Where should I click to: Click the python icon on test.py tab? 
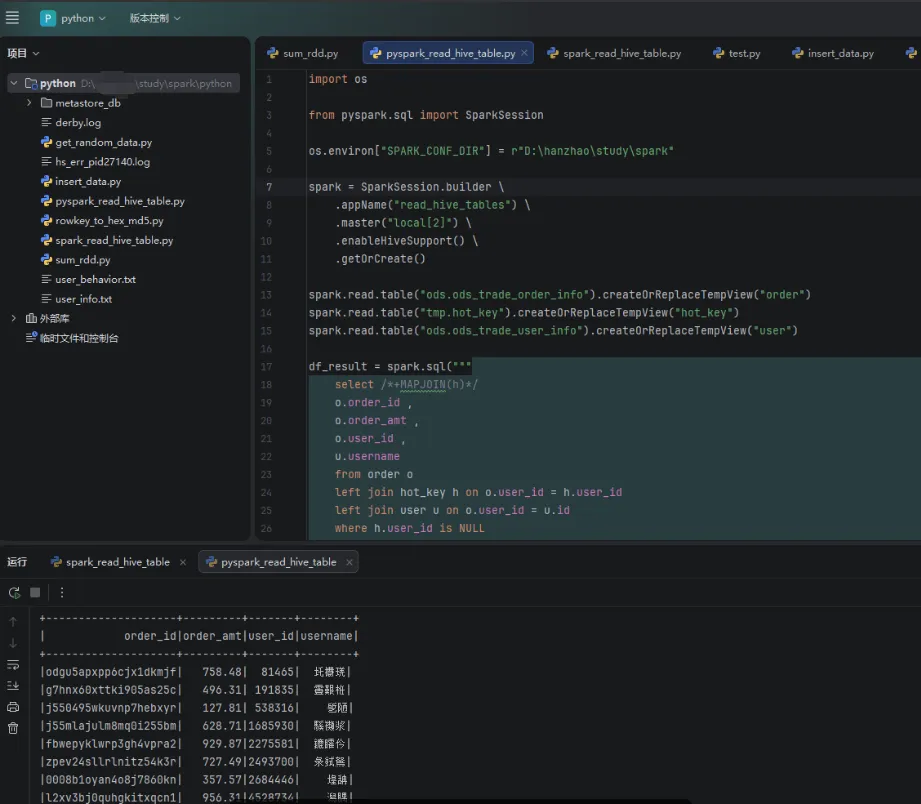[718, 53]
